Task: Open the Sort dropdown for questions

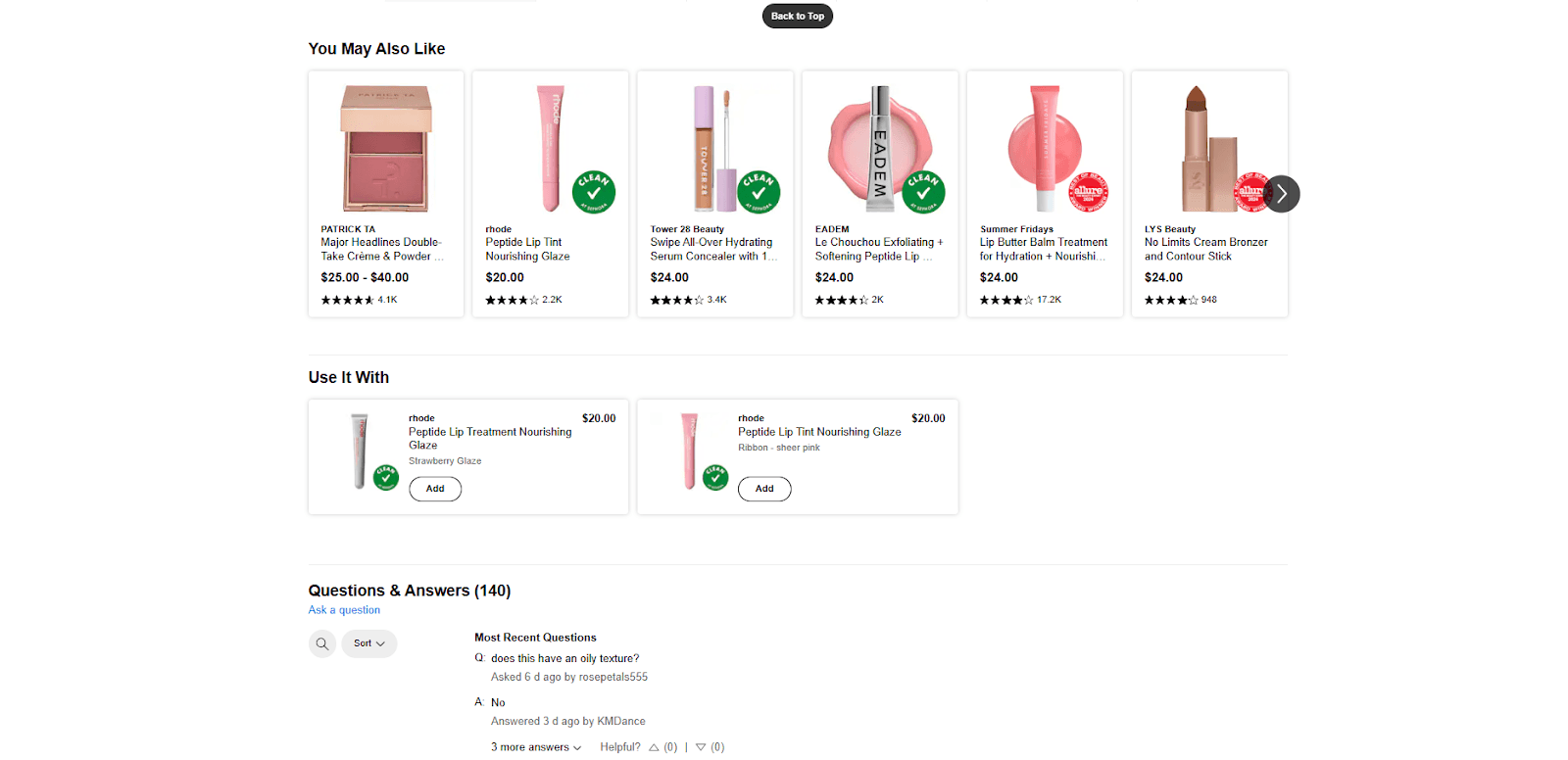Action: click(368, 643)
